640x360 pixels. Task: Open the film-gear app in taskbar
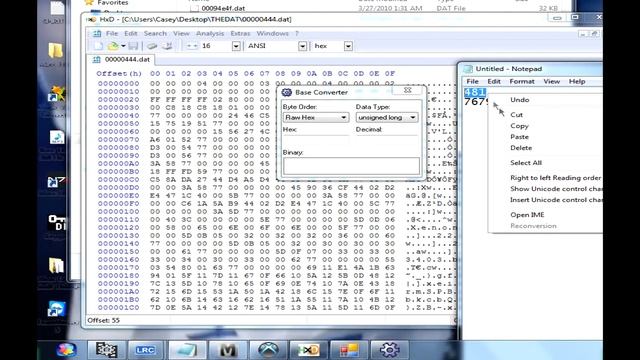pyautogui.click(x=107, y=350)
